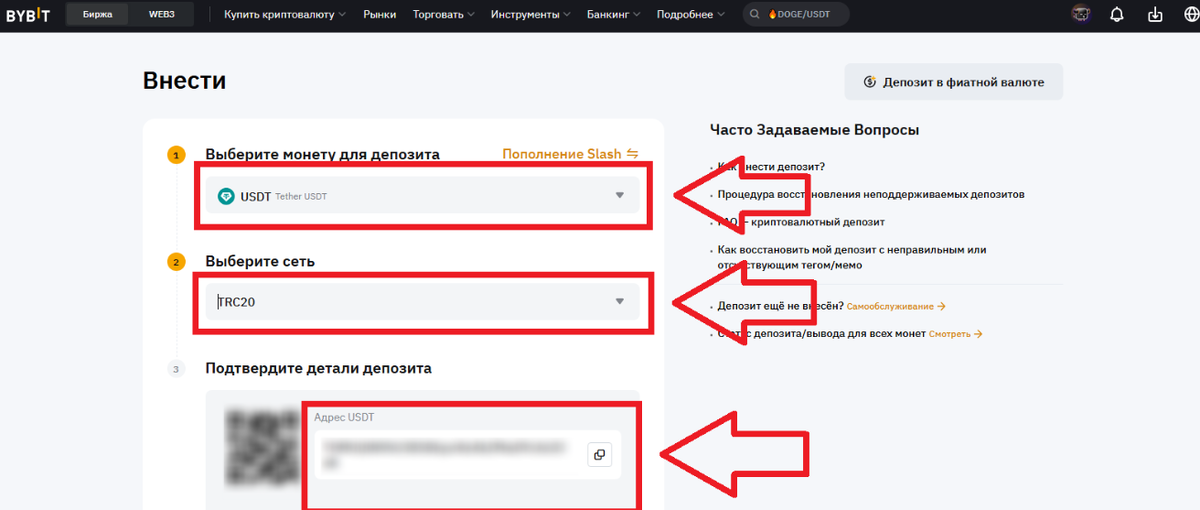This screenshot has width=1200, height=510.
Task: Click Подтвердите детали депозита label
Action: [318, 368]
